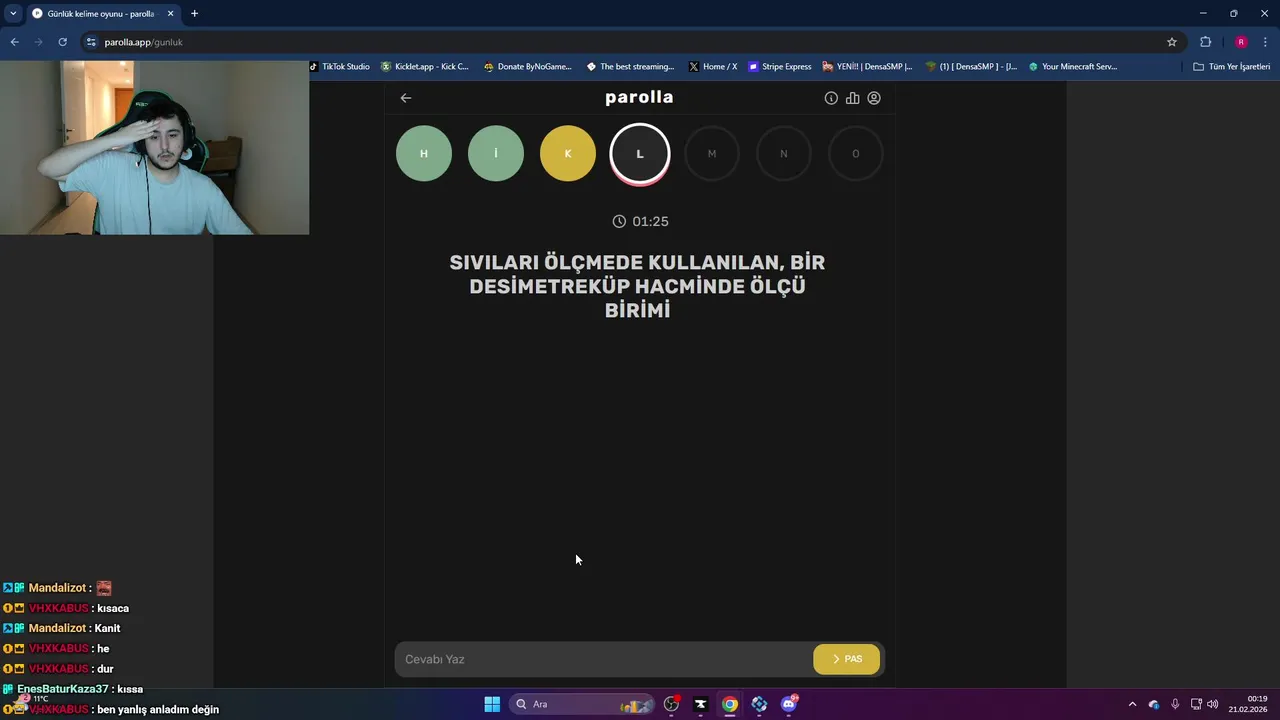This screenshot has width=1280, height=720.
Task: Open the network tray icon
Action: click(1196, 704)
